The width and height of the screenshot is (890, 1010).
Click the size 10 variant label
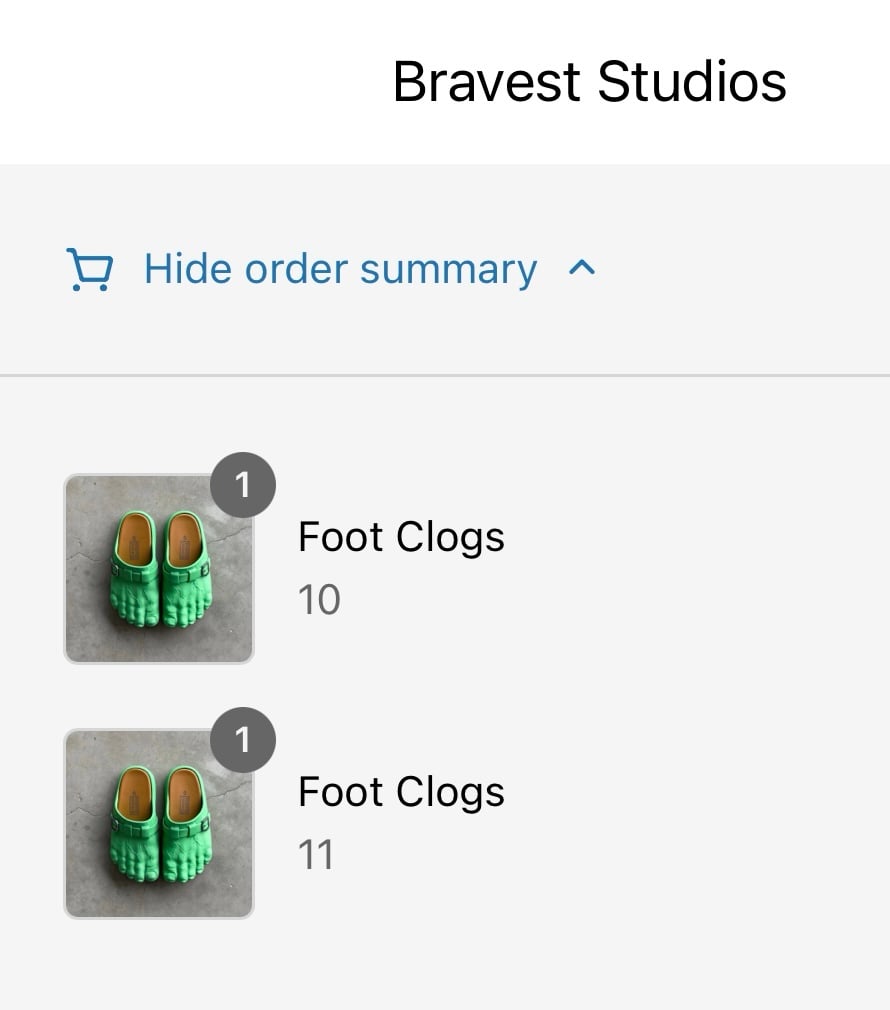[319, 600]
